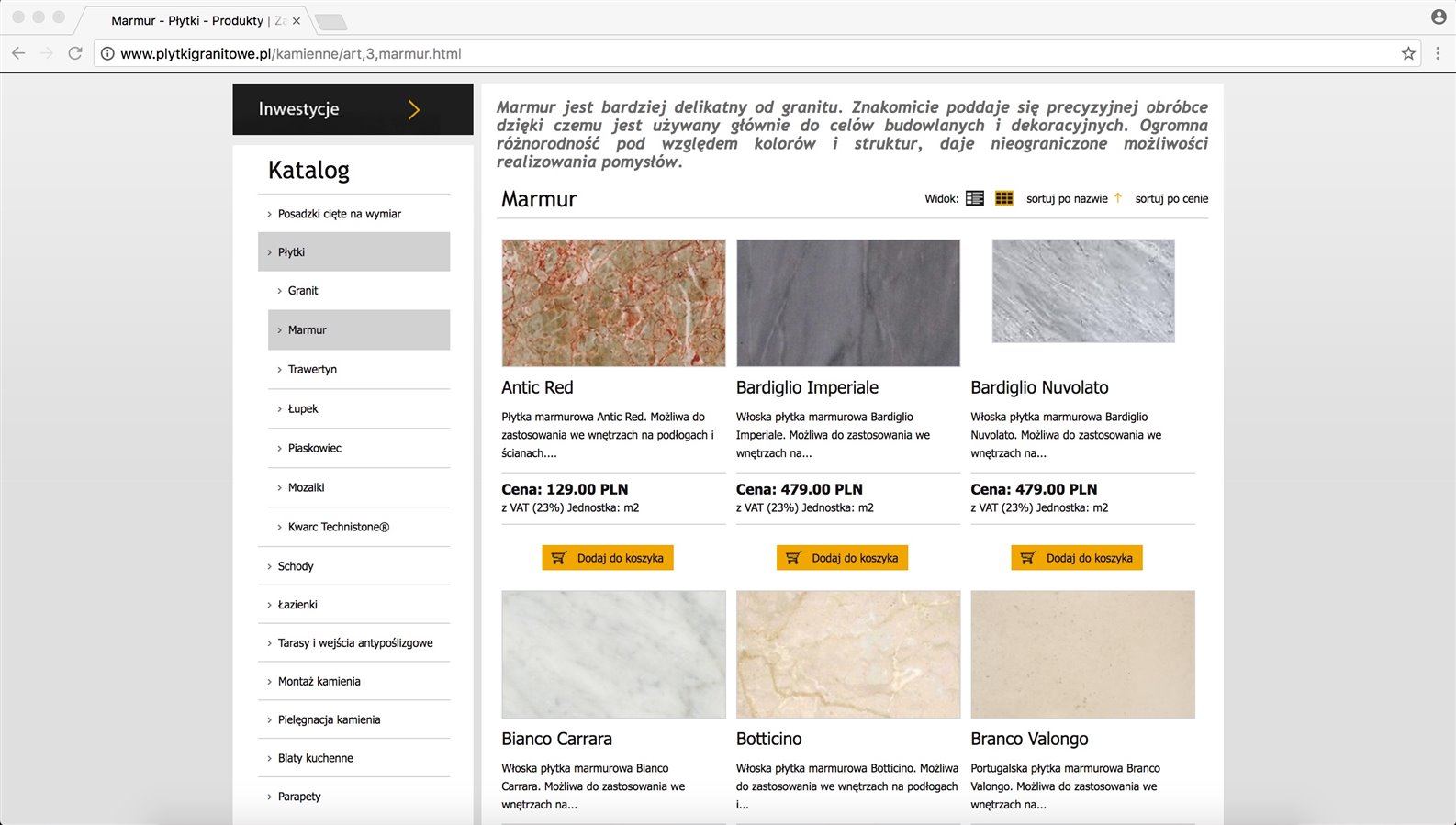Expand Schody catalog section

[296, 566]
